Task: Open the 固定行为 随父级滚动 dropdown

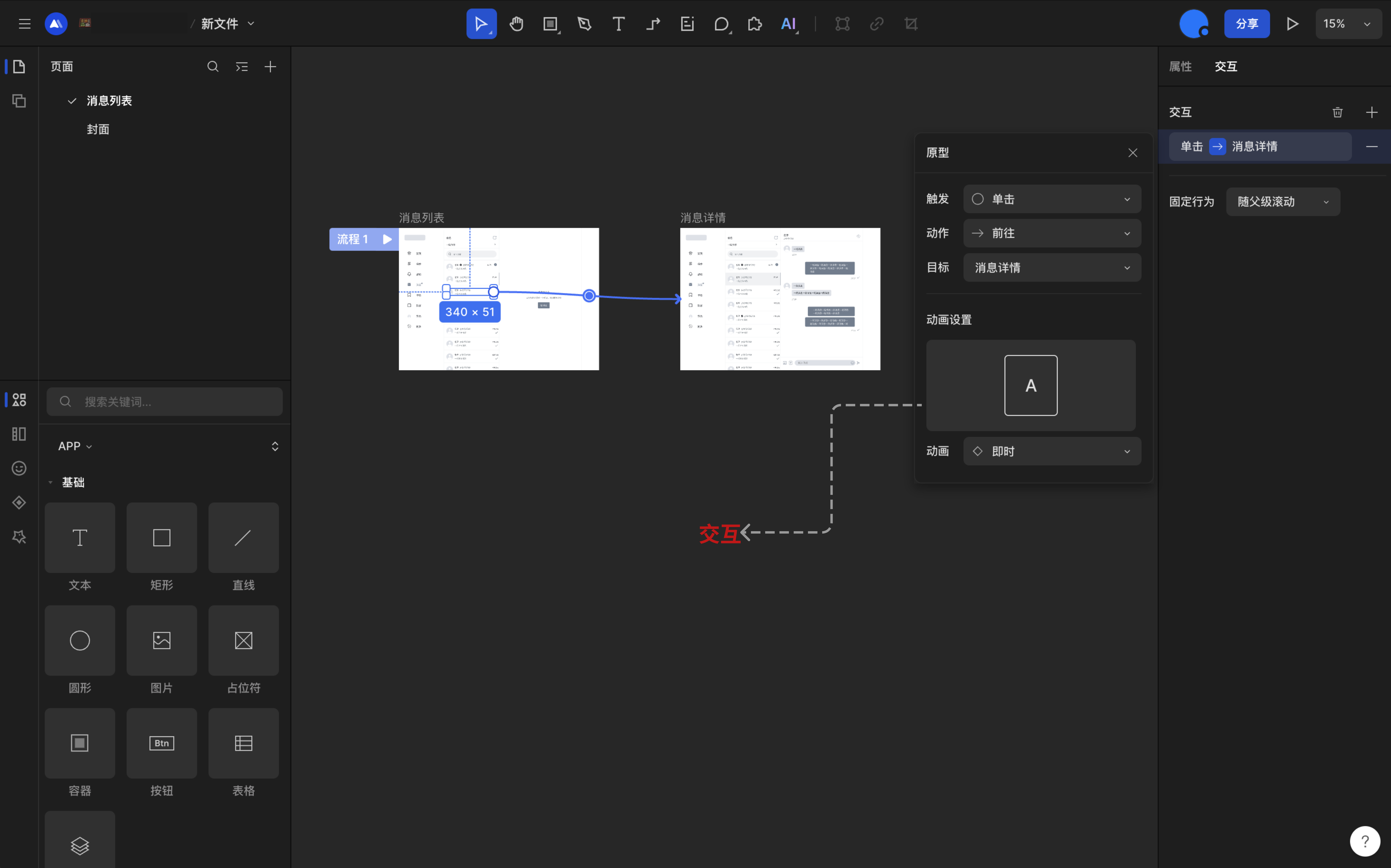Action: [1283, 202]
